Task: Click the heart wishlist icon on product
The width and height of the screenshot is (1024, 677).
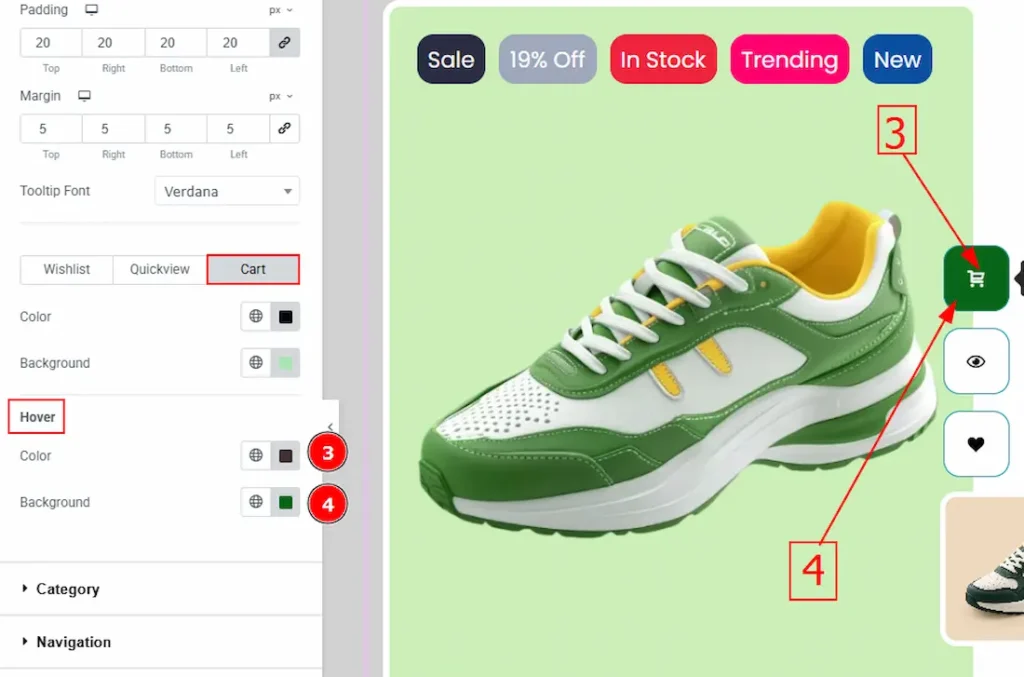Action: click(976, 444)
